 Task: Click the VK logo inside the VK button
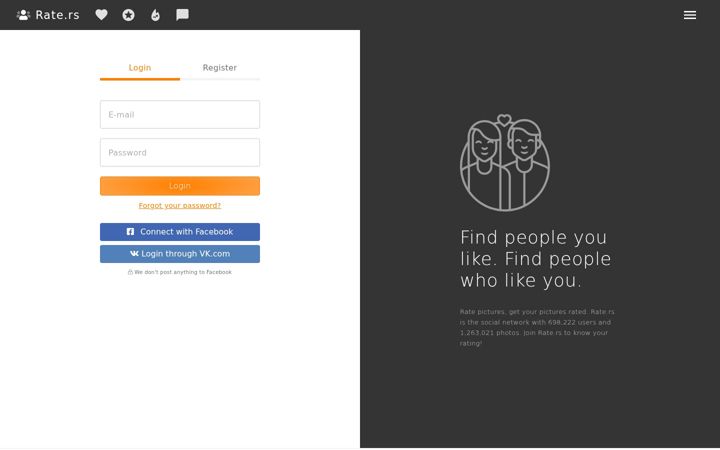[x=134, y=253]
